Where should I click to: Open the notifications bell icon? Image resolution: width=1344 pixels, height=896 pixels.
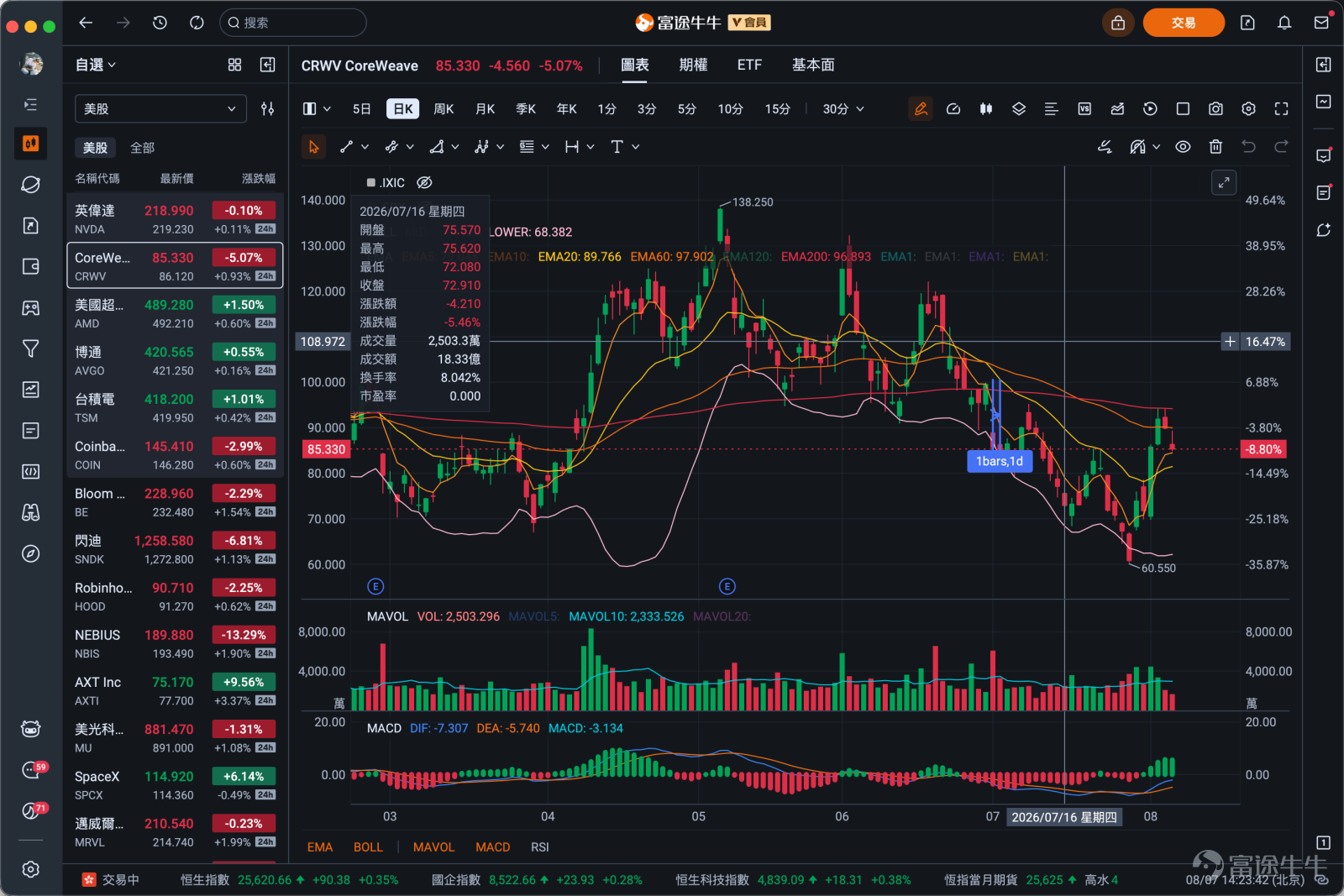[1284, 23]
